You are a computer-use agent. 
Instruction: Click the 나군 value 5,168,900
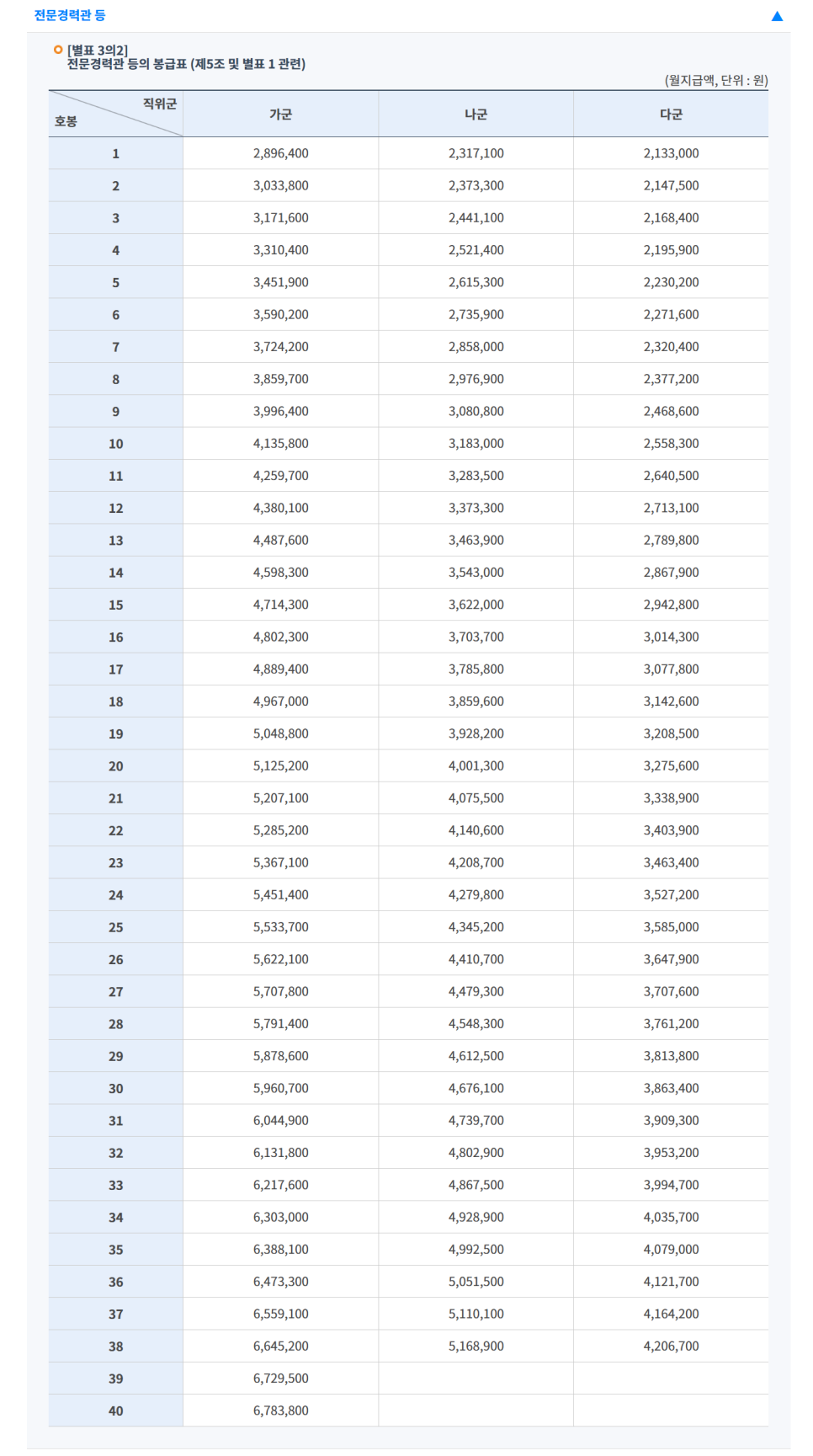pos(476,1347)
